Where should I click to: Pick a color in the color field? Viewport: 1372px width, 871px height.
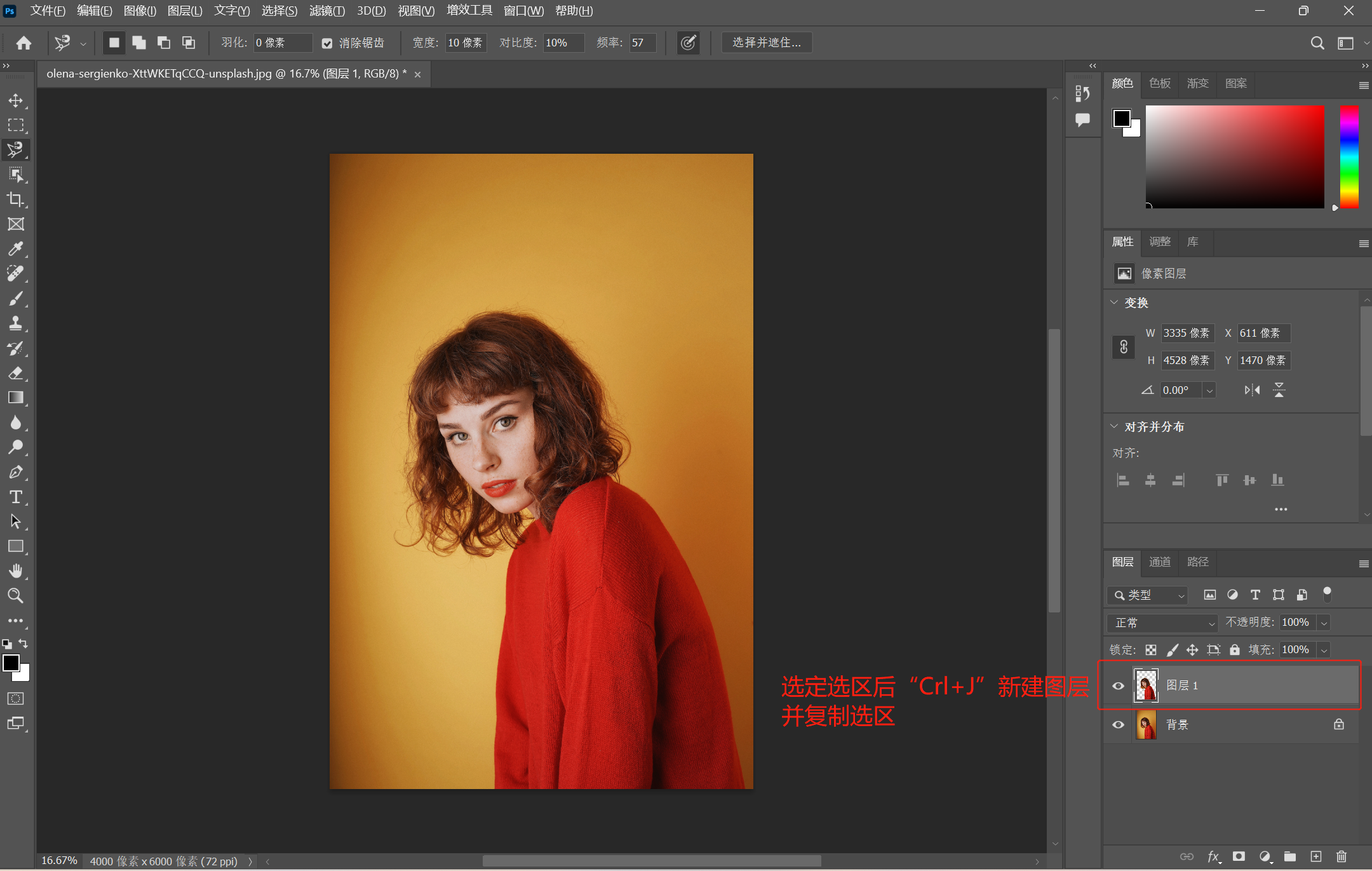click(x=1235, y=157)
